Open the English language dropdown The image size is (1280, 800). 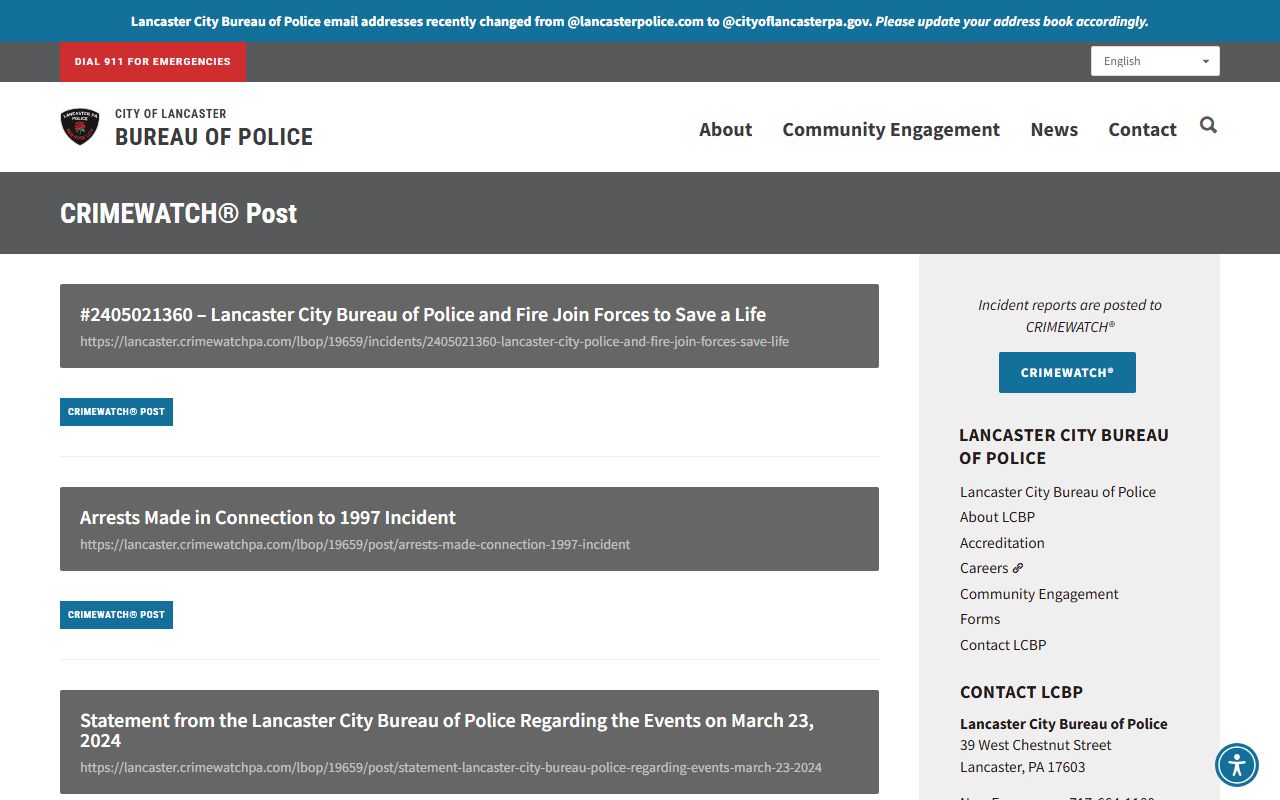point(1155,61)
